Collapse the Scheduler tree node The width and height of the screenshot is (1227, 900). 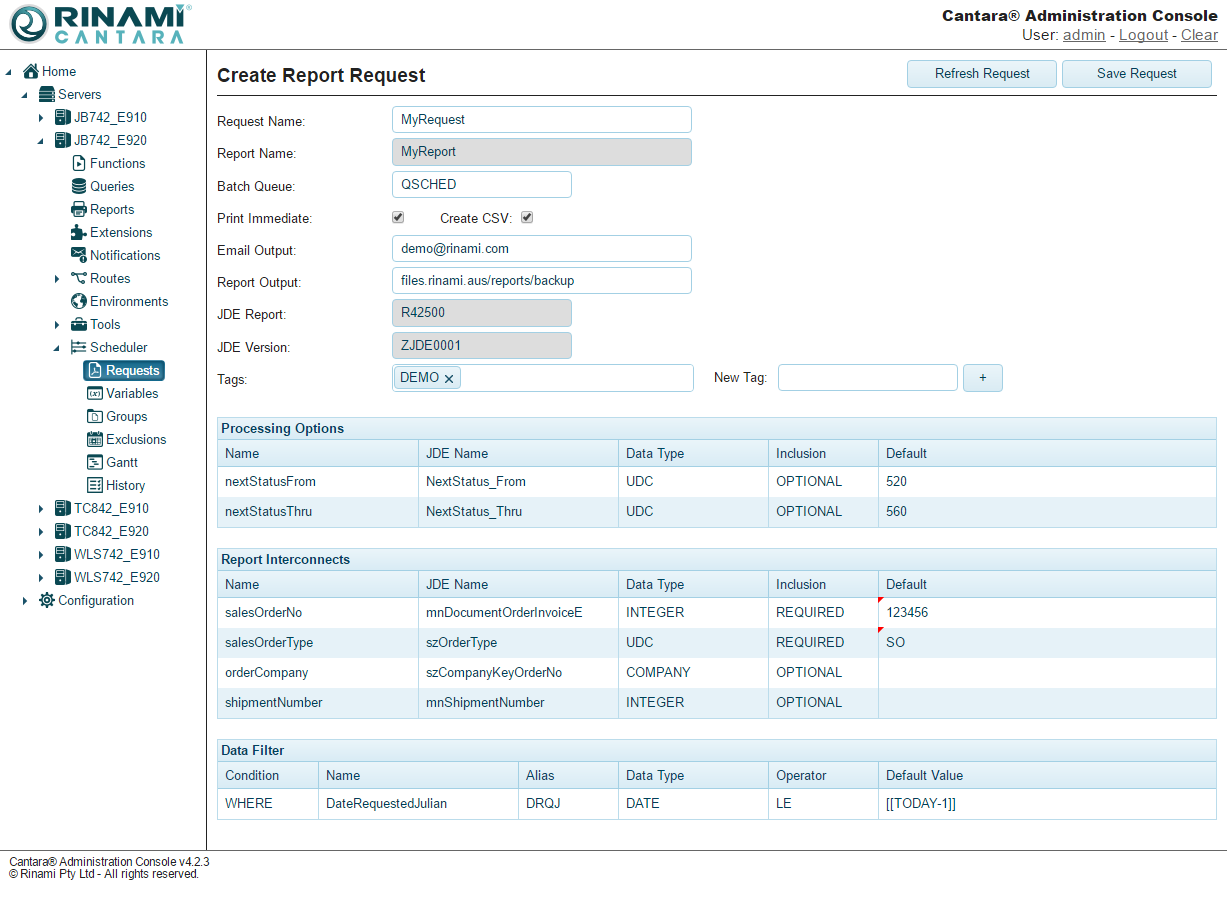[57, 348]
